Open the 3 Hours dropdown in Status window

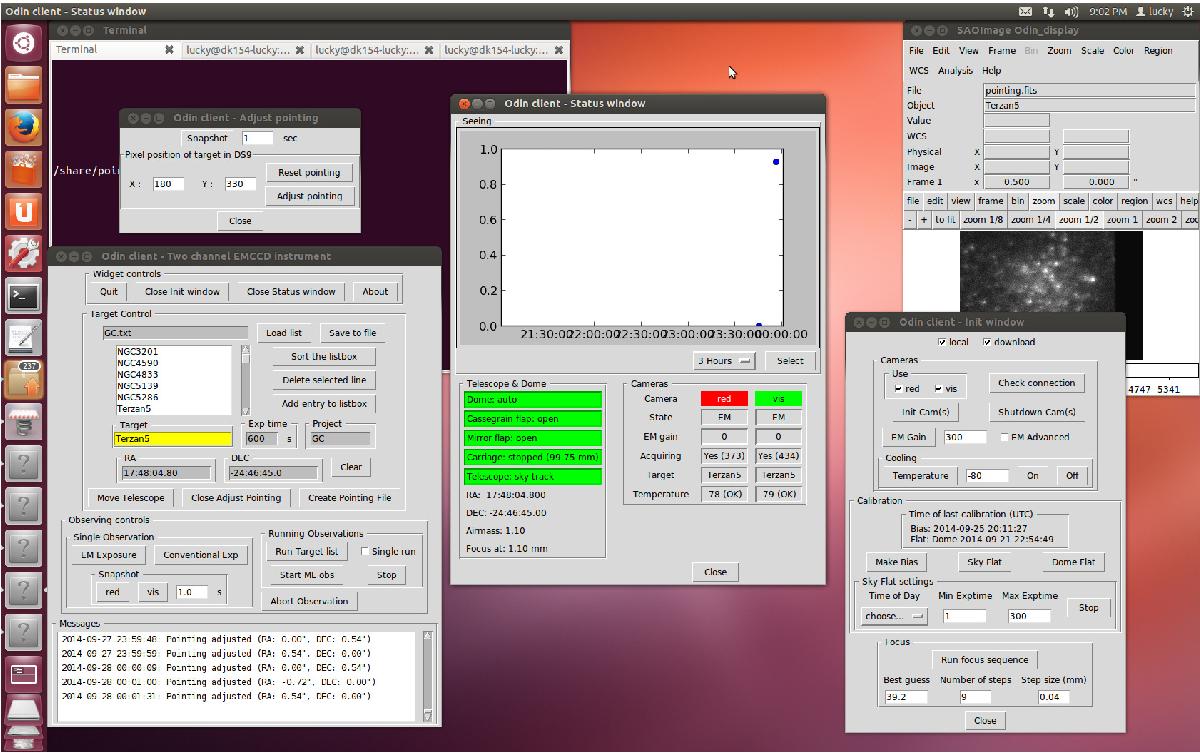(724, 360)
